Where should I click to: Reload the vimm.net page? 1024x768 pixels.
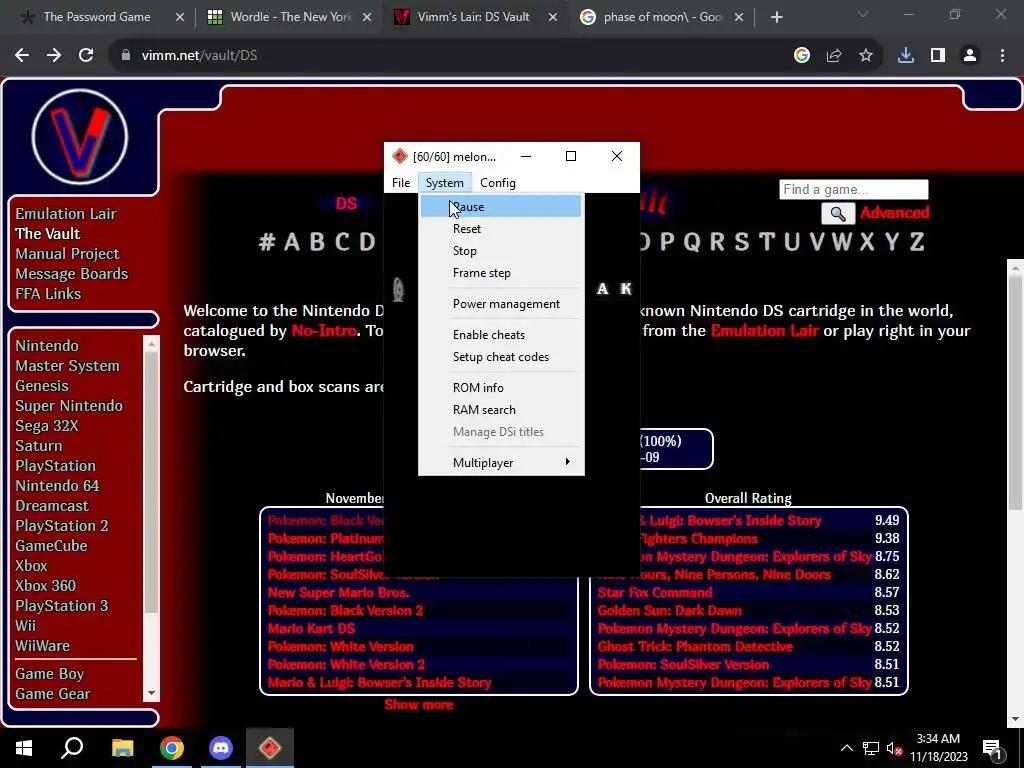coord(86,56)
